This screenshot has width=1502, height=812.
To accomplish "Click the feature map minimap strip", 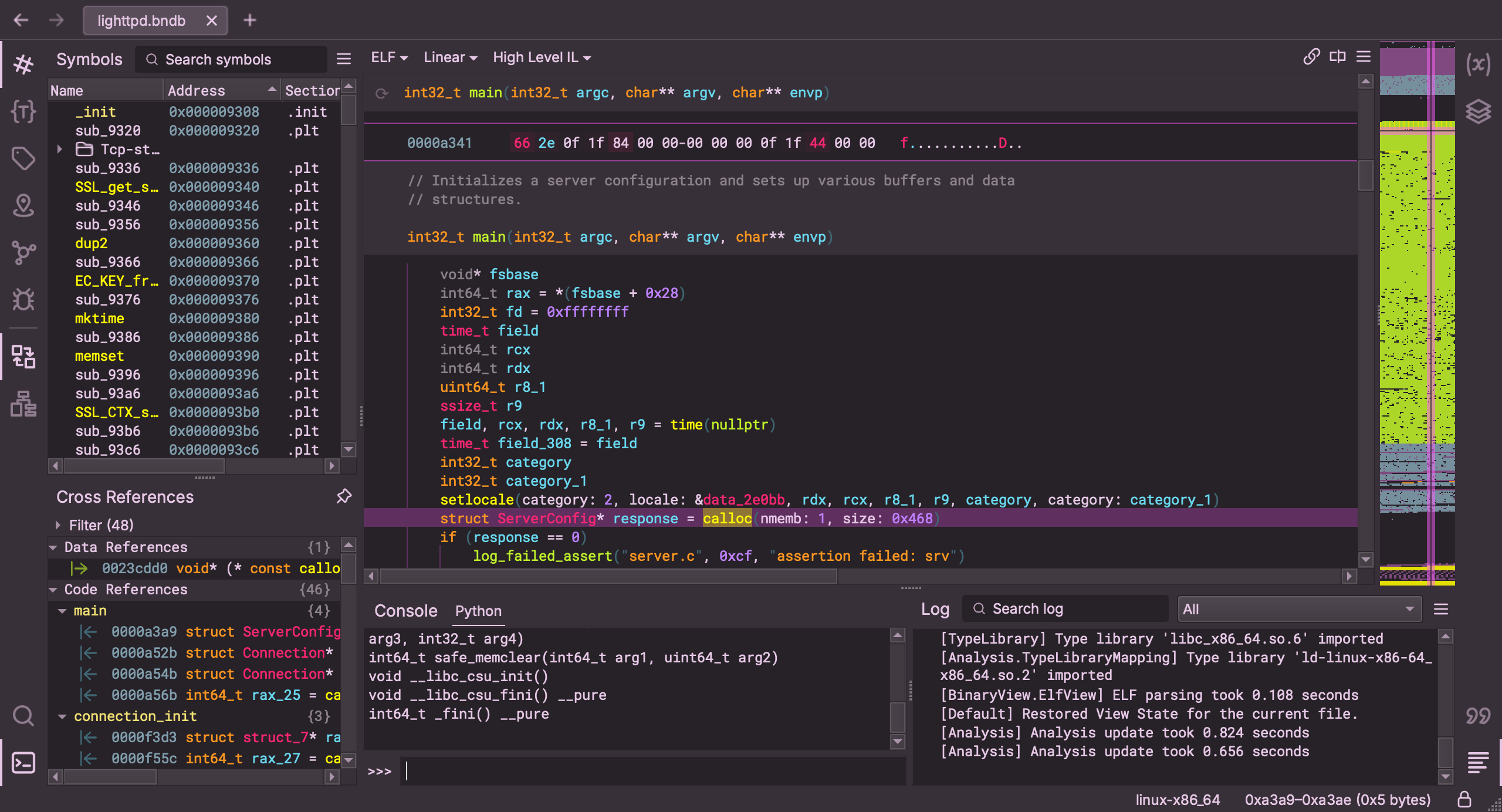I will point(1416,311).
